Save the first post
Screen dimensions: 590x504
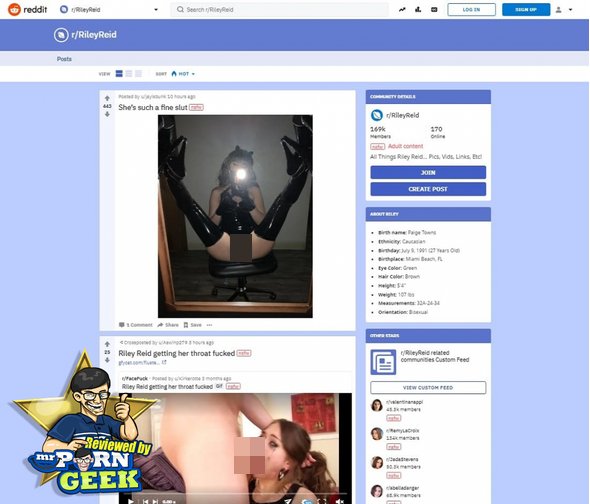click(192, 325)
